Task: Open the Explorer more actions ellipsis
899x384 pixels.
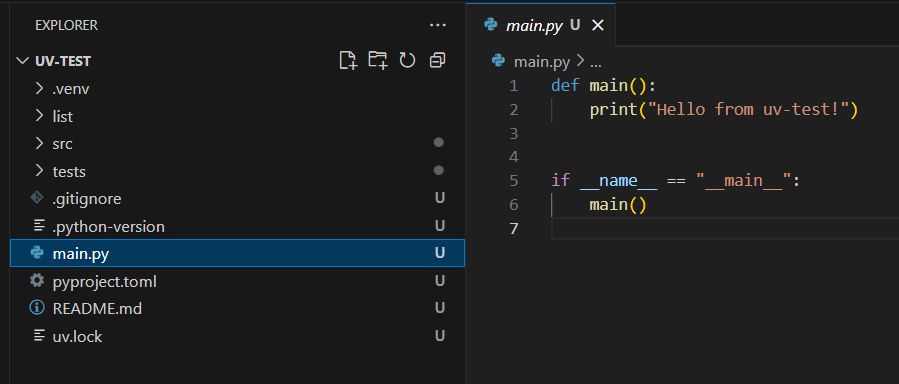Action: [437, 25]
